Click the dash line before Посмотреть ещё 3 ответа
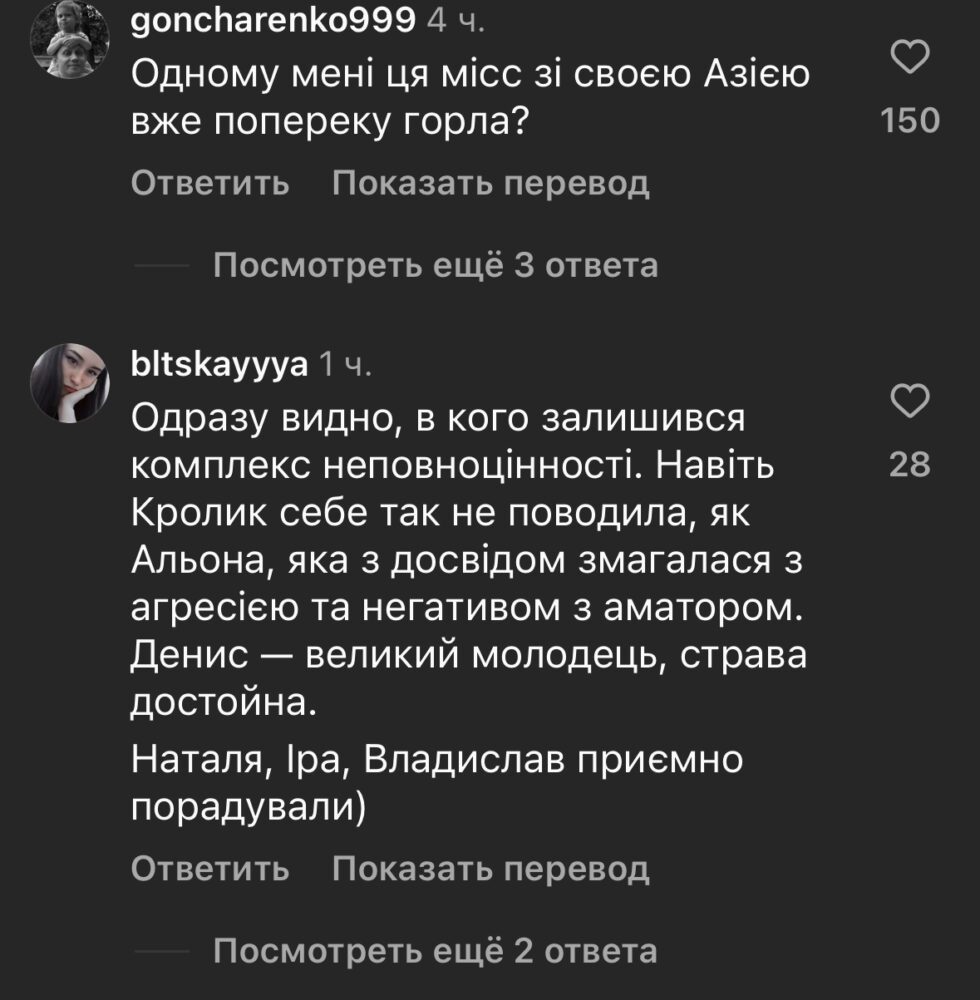Viewport: 980px width, 1000px height. click(160, 266)
